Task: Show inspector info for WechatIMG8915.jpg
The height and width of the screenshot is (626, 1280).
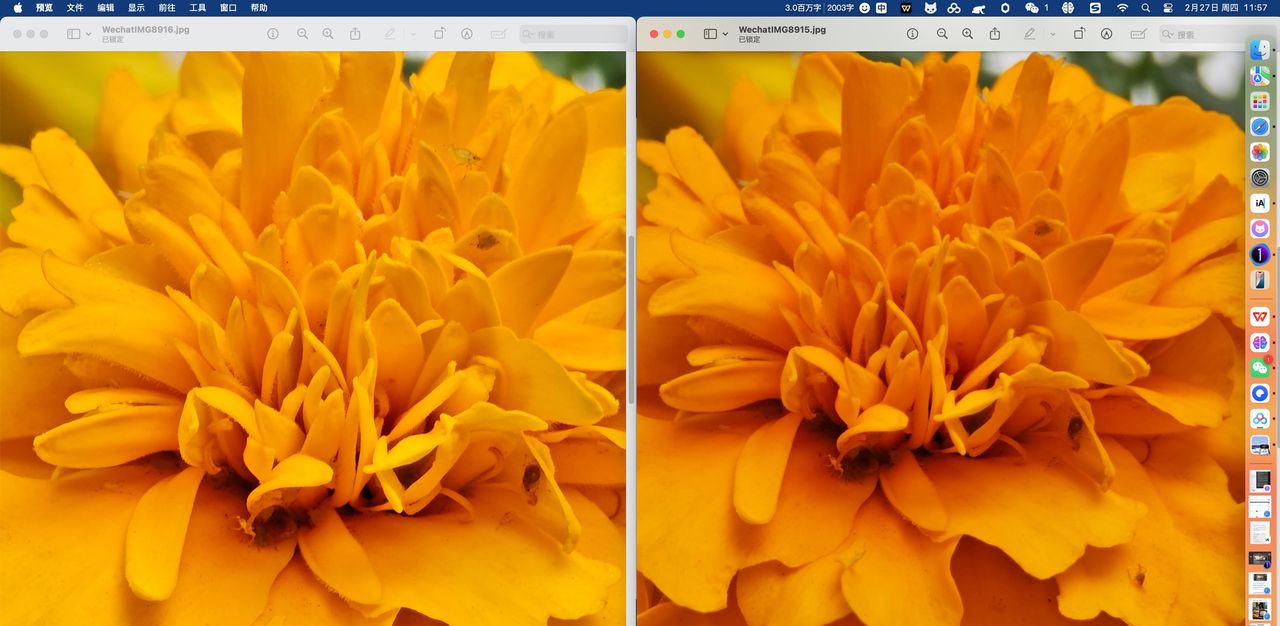Action: pyautogui.click(x=912, y=34)
